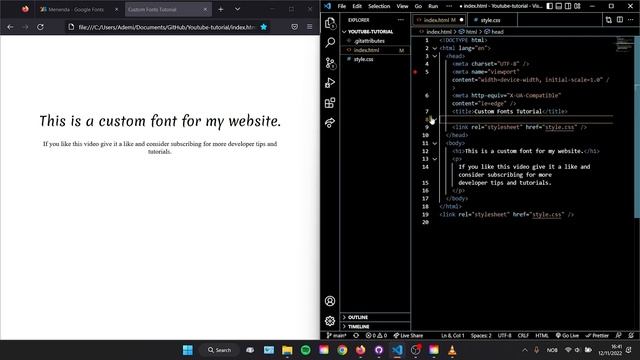
Task: Launch VLC from the taskbar
Action: click(x=452, y=350)
